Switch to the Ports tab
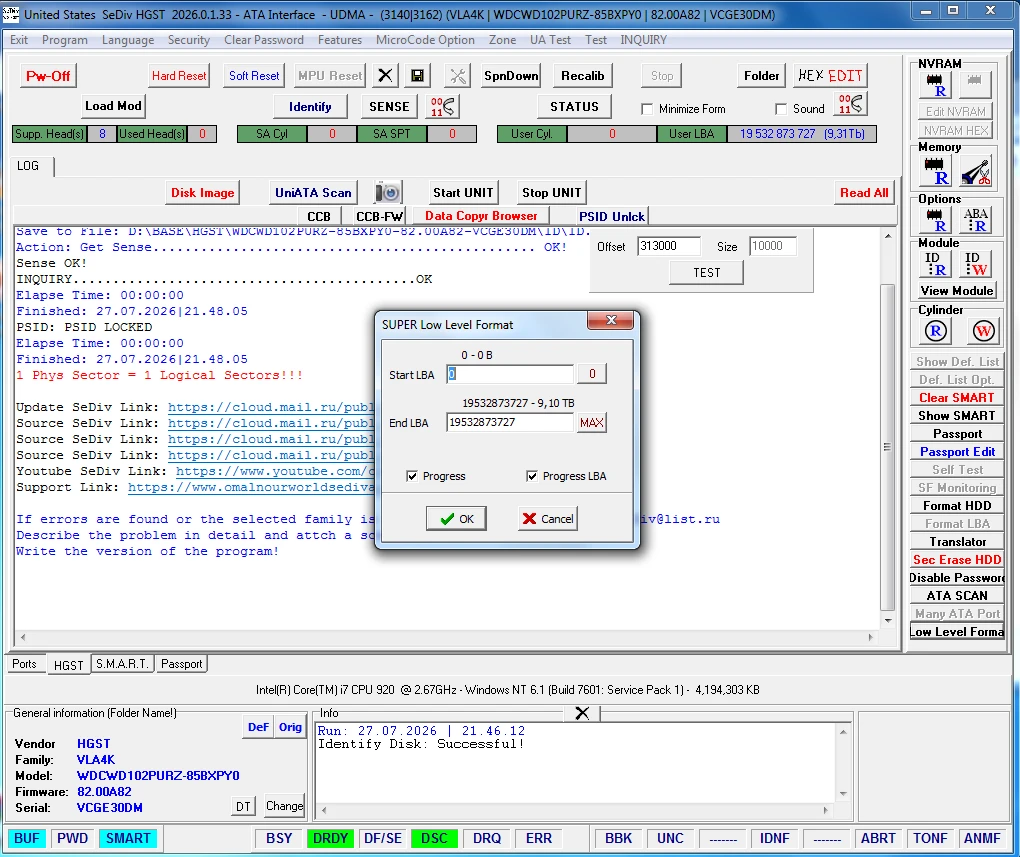Image resolution: width=1020 pixels, height=857 pixels. (24, 664)
